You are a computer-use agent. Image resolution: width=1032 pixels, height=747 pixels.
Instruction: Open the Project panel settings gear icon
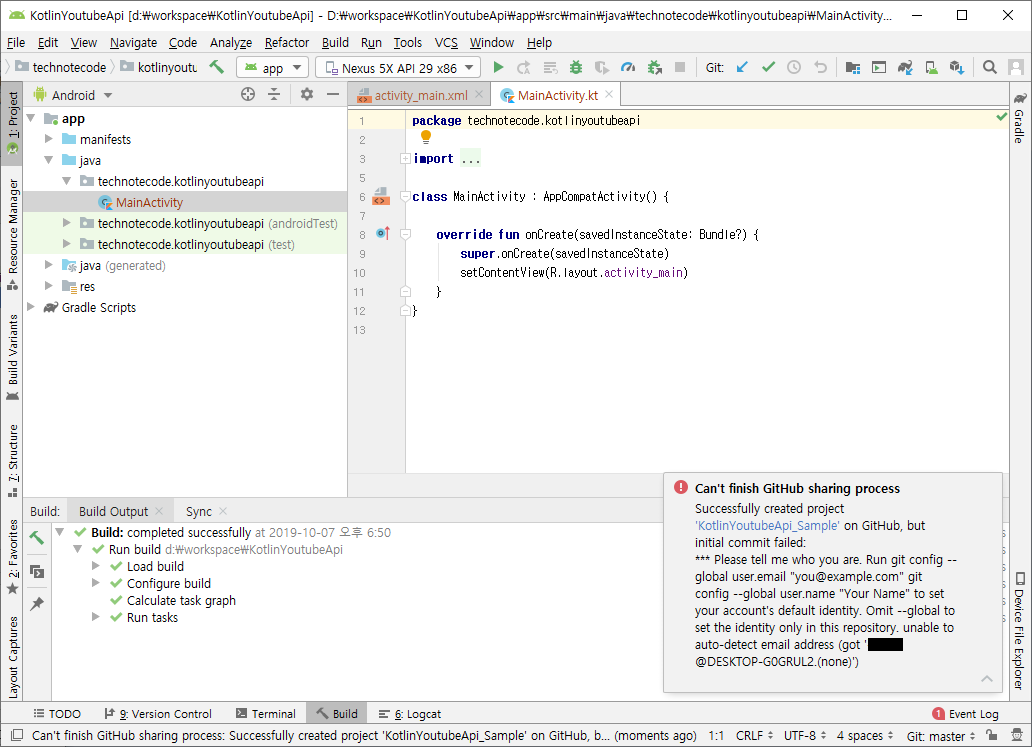point(307,94)
